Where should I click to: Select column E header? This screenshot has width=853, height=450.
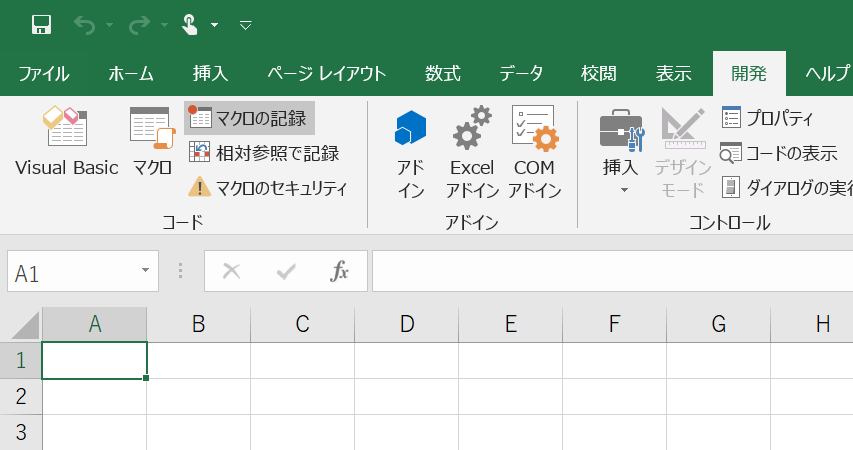coord(510,324)
